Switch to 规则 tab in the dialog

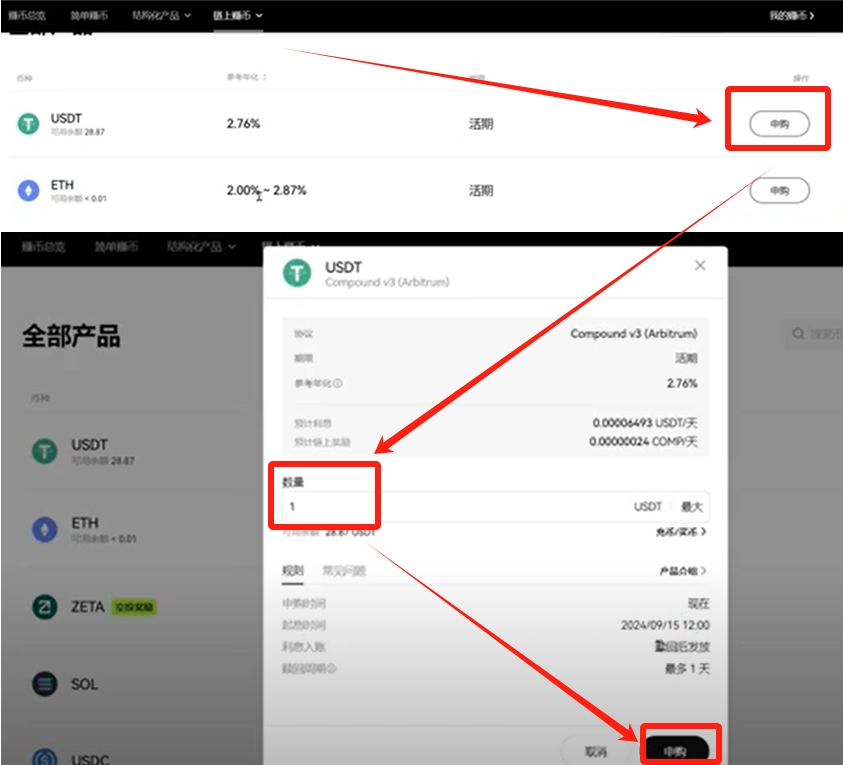(x=292, y=570)
